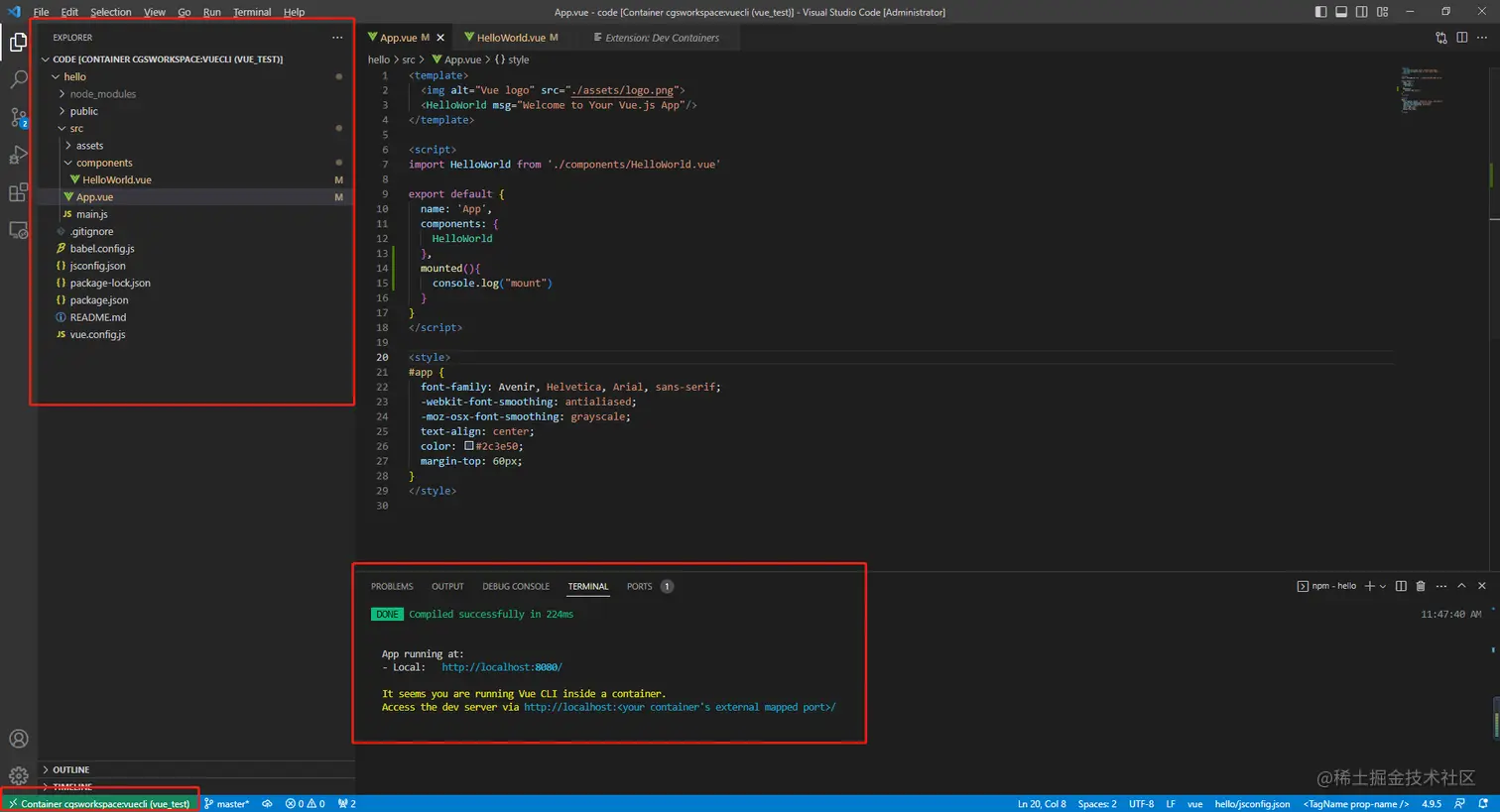Click the forwarded ports status item

[346, 803]
